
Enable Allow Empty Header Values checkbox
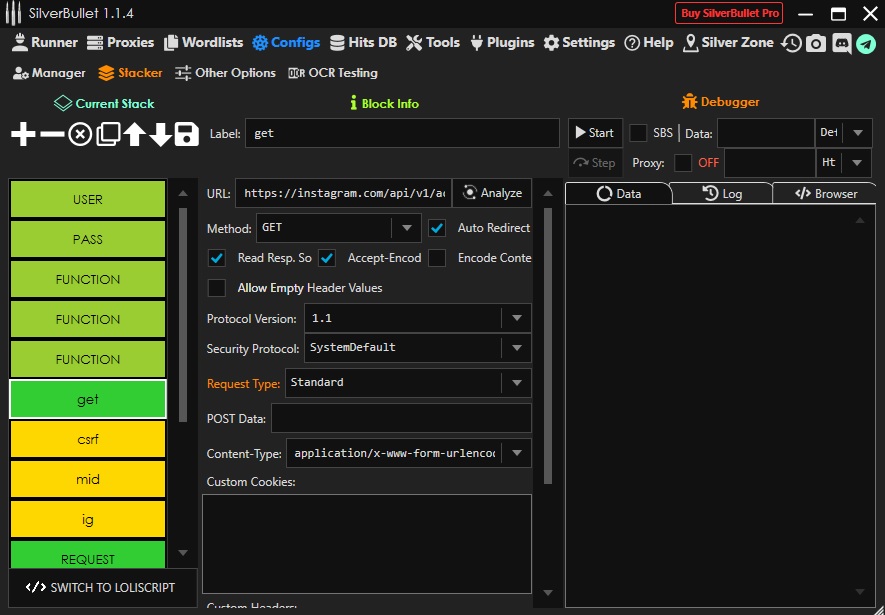coord(217,288)
